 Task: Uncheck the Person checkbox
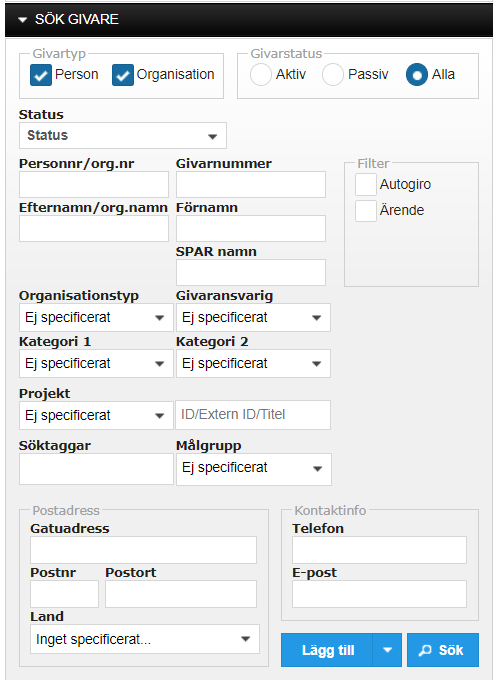41,75
